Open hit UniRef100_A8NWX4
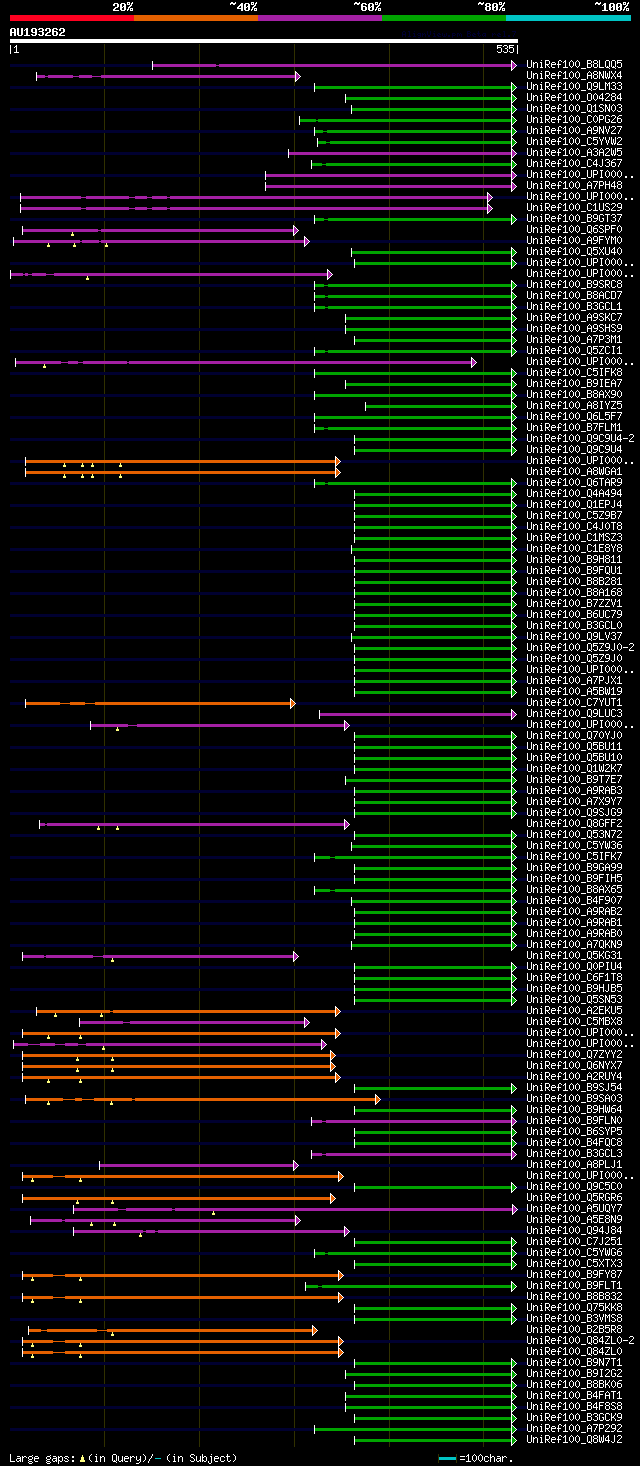Image resolution: width=640 pixels, height=1466 pixels. 574,76
